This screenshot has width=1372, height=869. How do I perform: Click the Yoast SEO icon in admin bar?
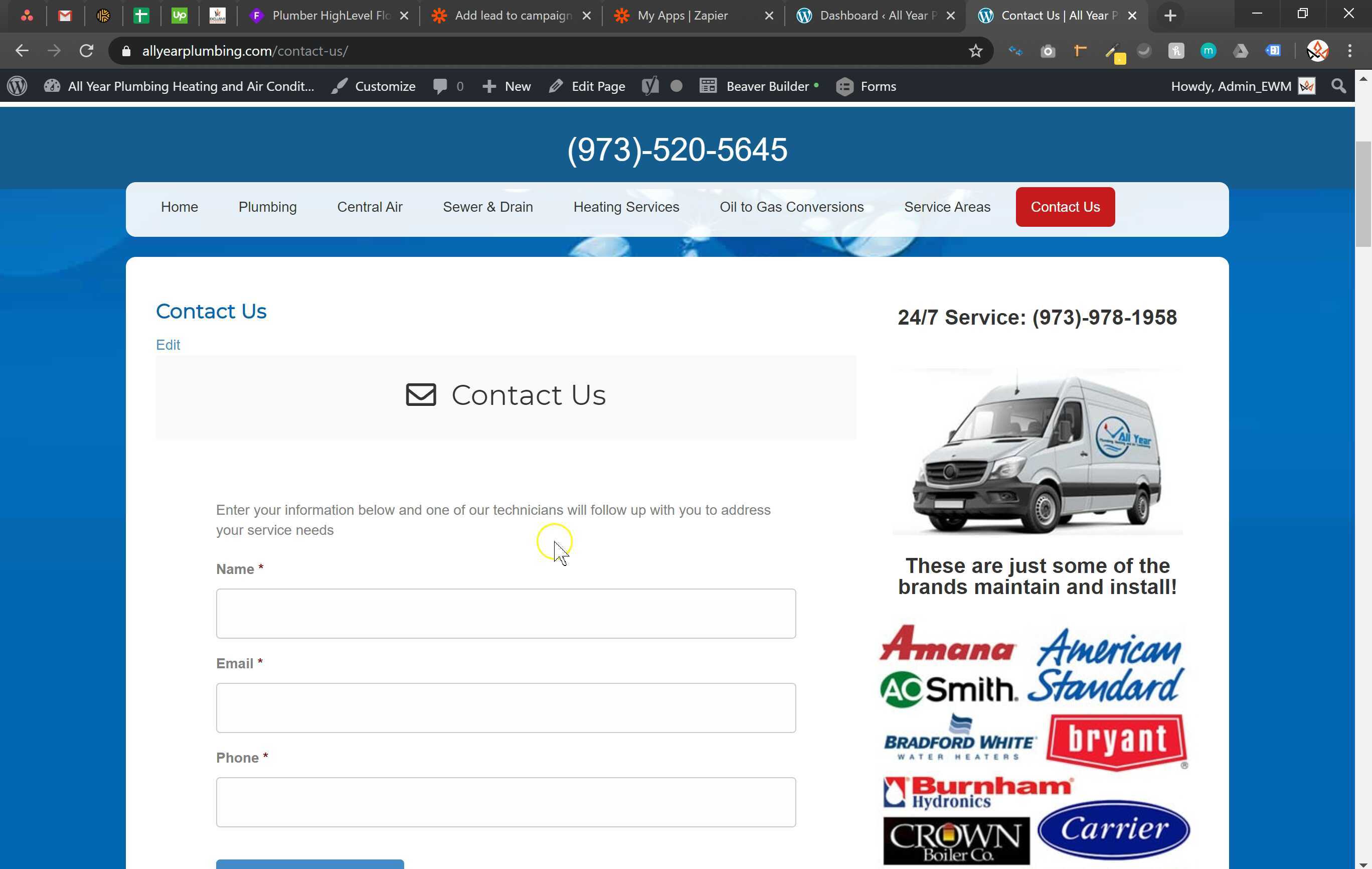coord(649,86)
